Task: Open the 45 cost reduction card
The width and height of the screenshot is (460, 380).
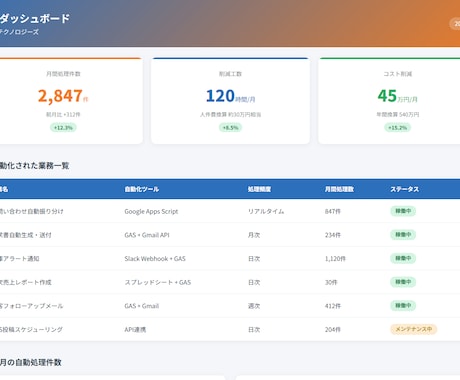Action: [x=389, y=101]
